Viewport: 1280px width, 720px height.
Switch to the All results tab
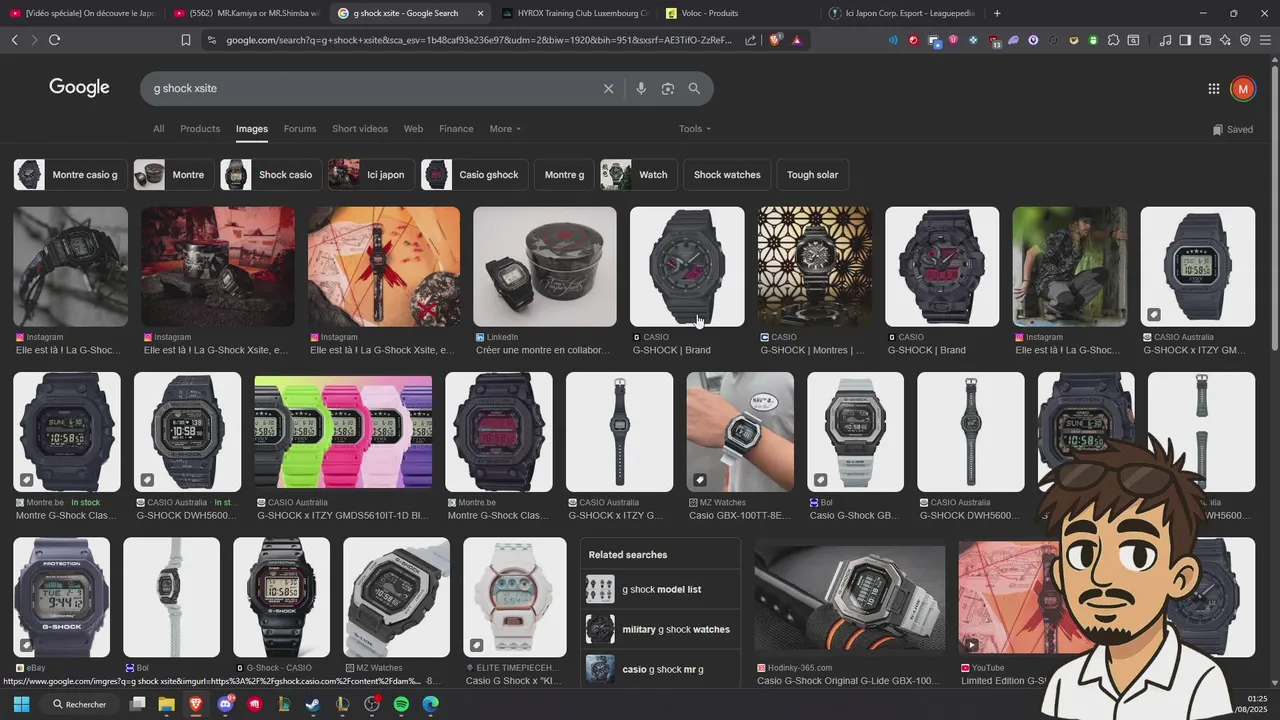point(158,129)
